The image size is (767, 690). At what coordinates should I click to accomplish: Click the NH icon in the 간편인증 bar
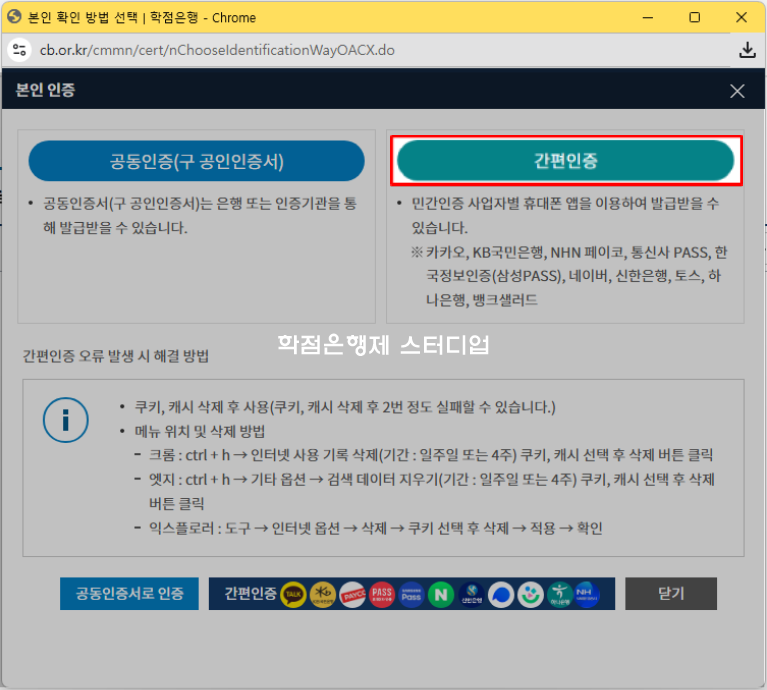click(587, 595)
